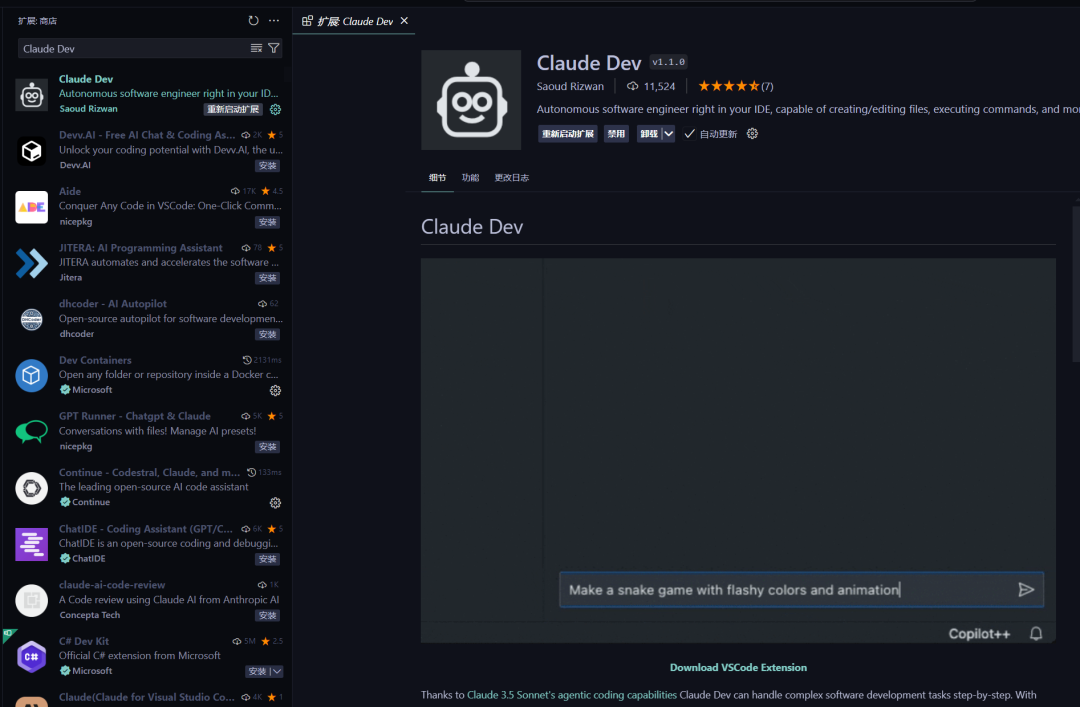Image resolution: width=1080 pixels, height=707 pixels.
Task: Toggle the 自动更新 auto update checkbox
Action: click(x=689, y=134)
